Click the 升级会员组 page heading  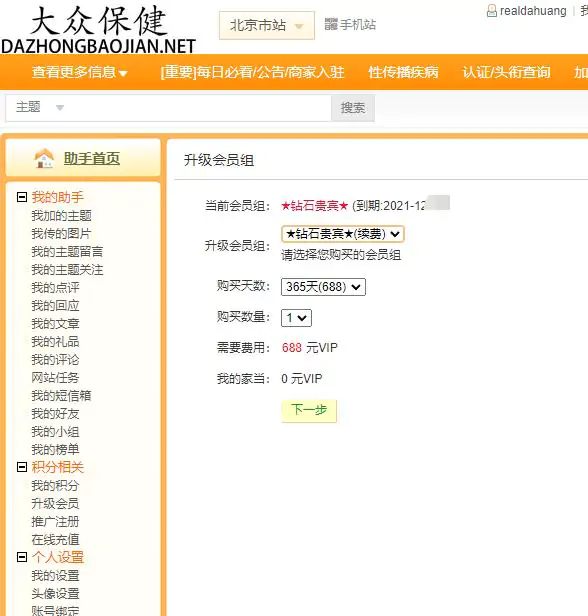coord(219,160)
